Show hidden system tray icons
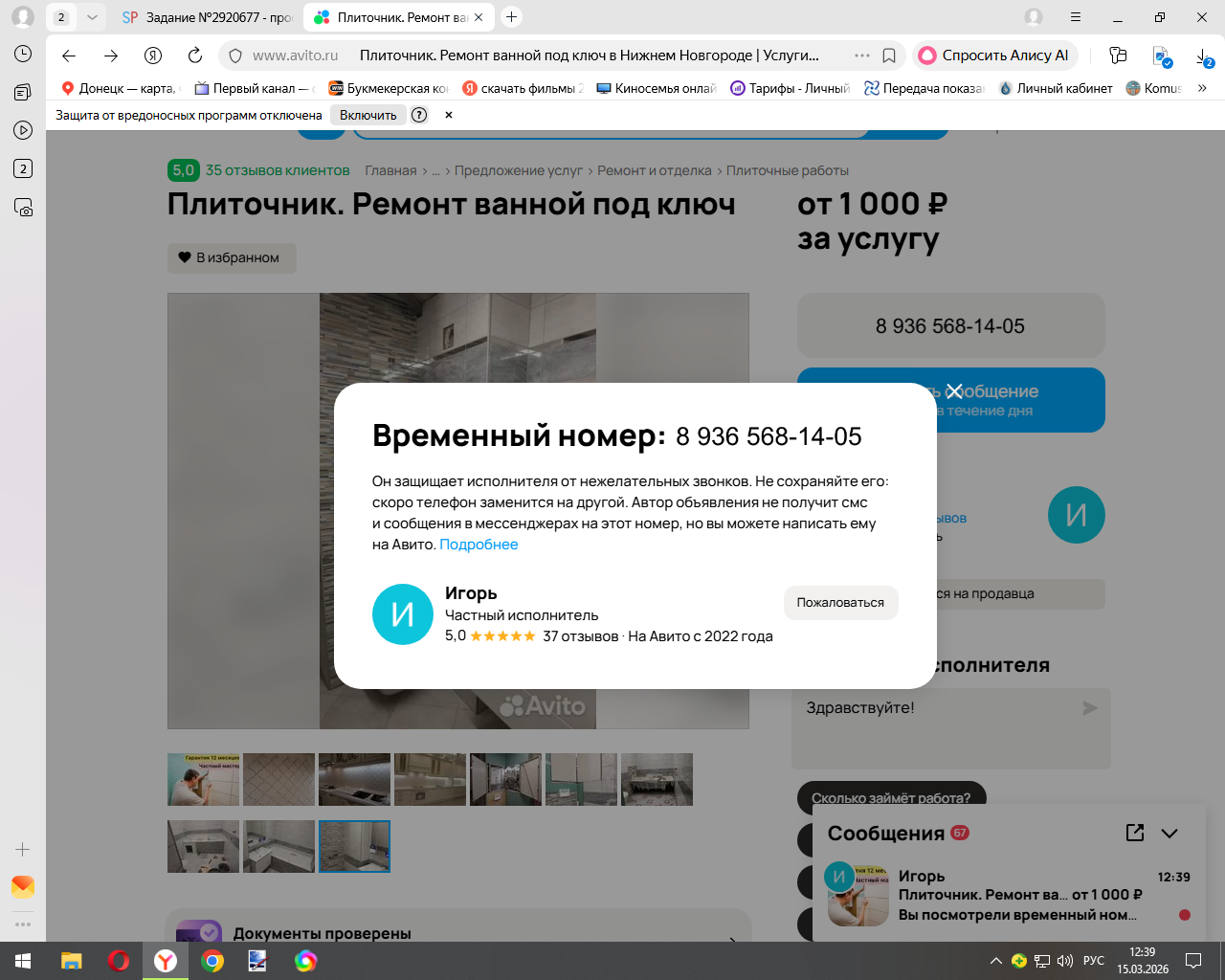The width and height of the screenshot is (1225, 980). 996,961
